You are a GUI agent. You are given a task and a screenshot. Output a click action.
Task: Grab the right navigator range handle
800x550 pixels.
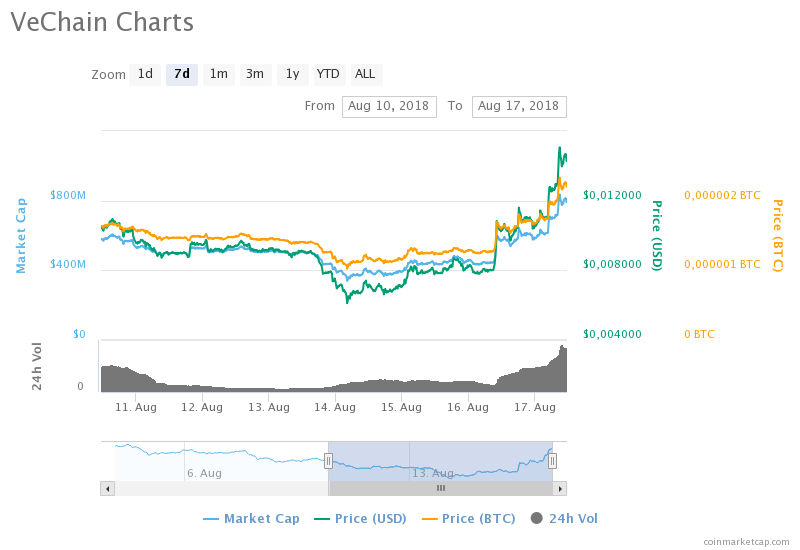click(552, 461)
